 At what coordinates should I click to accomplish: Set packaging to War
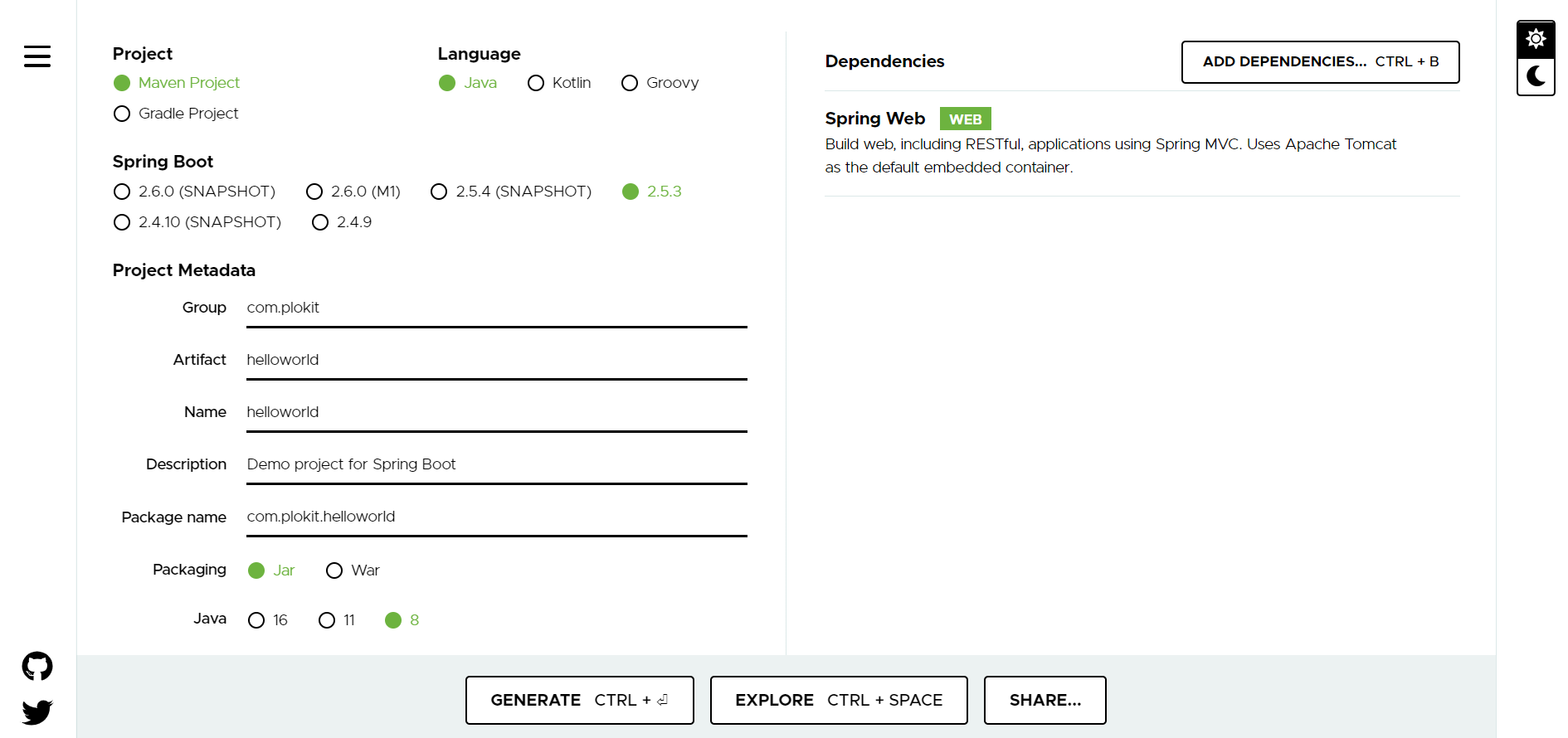click(x=353, y=570)
